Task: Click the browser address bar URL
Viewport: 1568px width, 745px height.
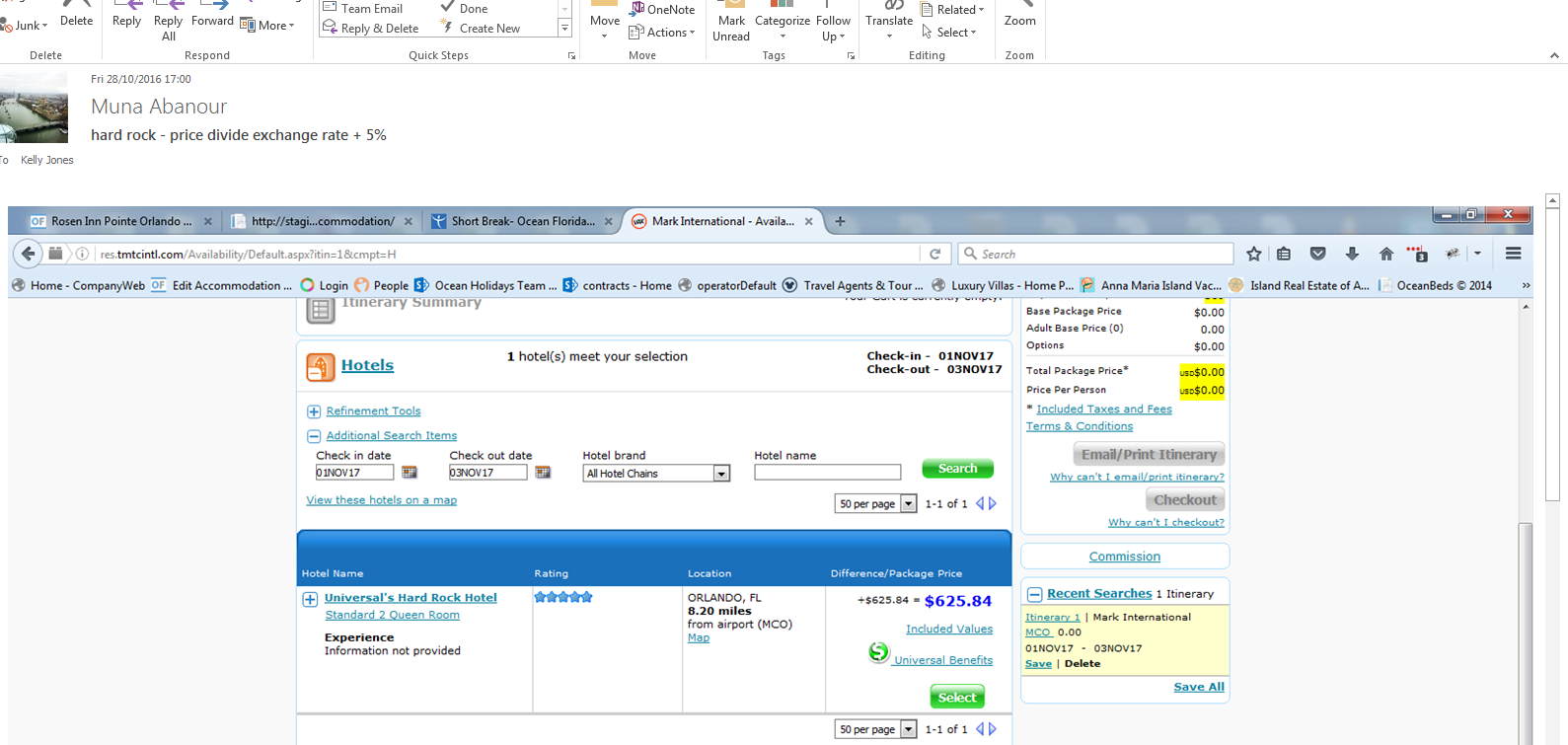Action: (248, 255)
